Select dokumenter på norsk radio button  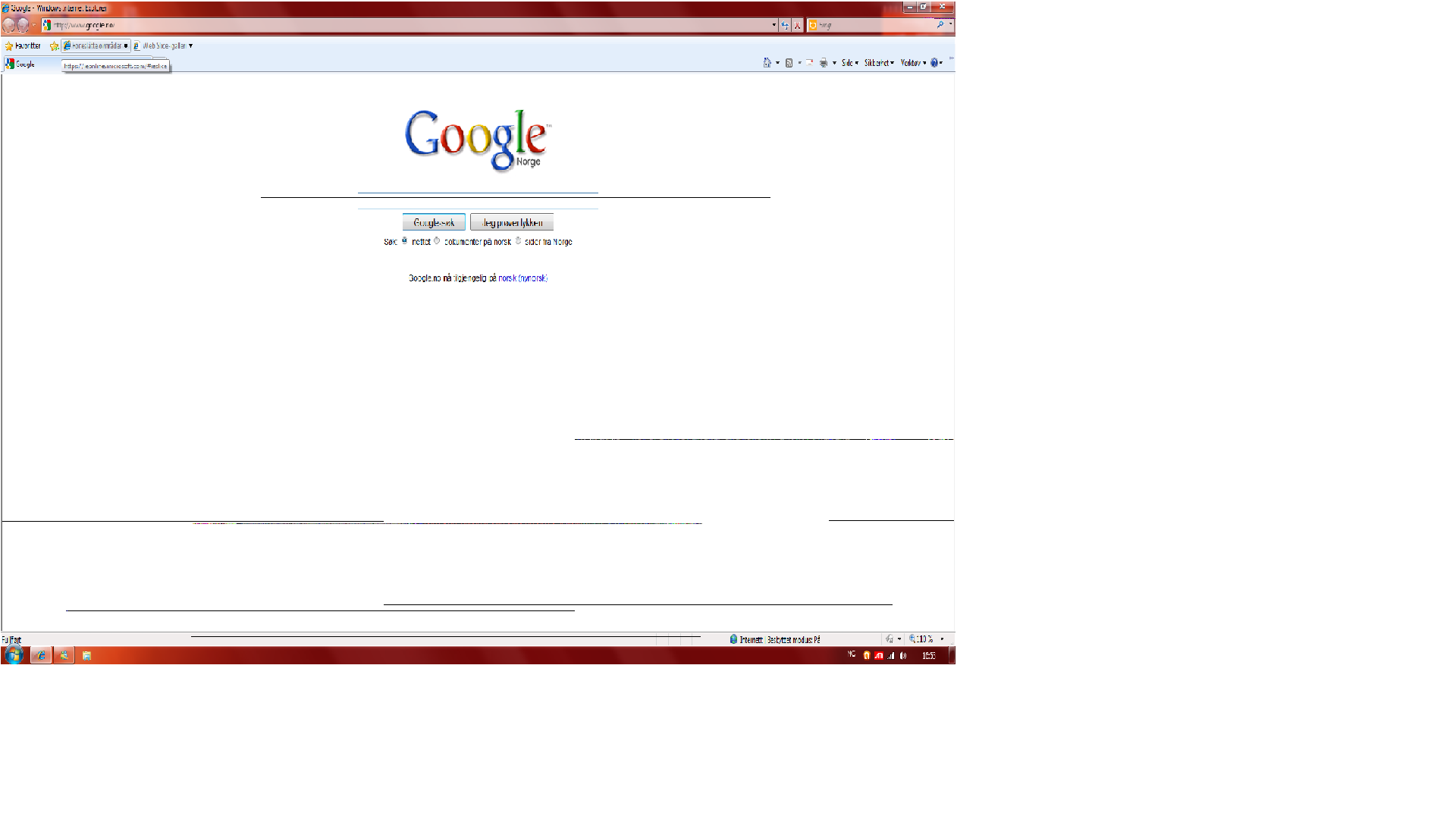[x=437, y=240]
